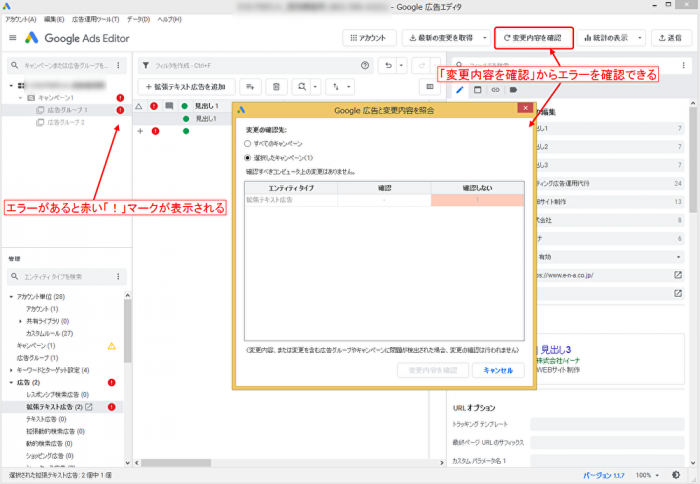Click the filter funnel icon
Screen dimensions: 700x484
click(x=146, y=66)
